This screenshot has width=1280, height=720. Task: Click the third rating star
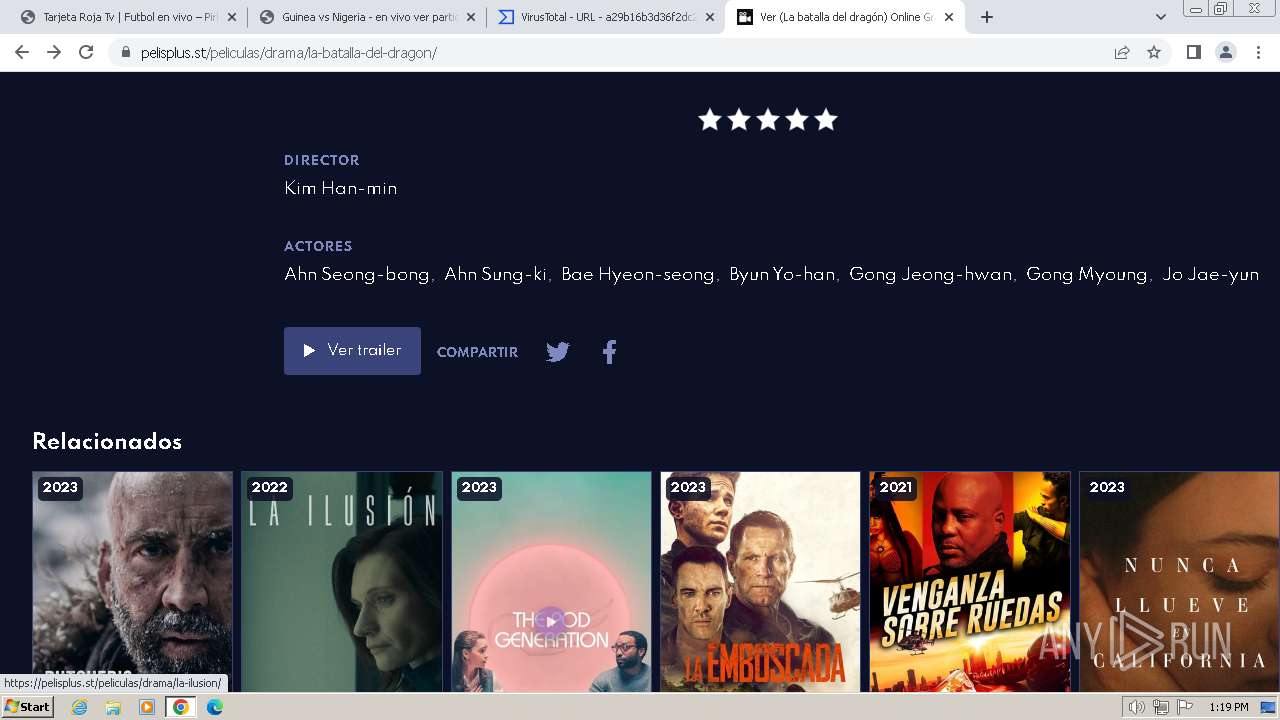click(768, 120)
